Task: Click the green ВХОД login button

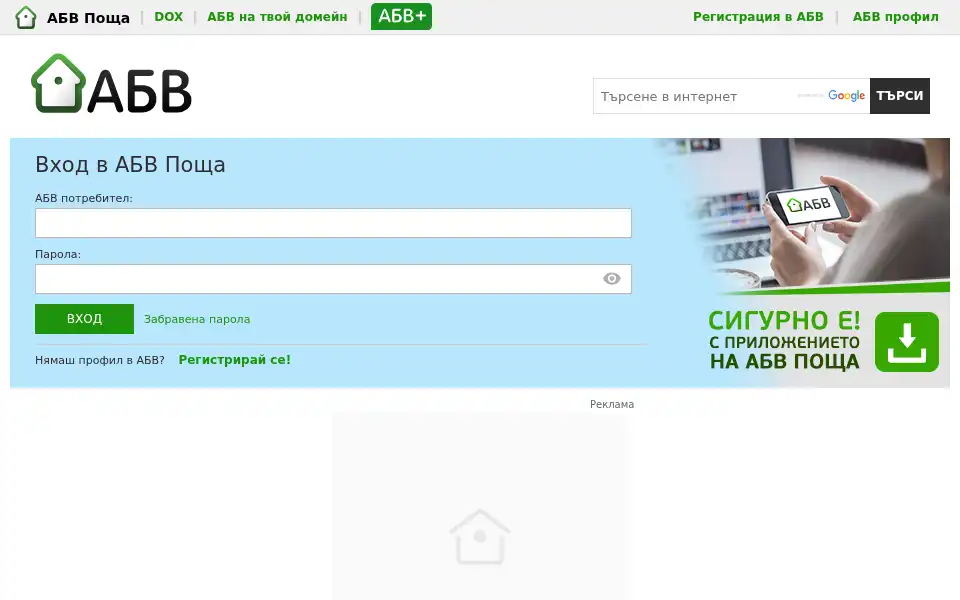Action: coord(84,319)
